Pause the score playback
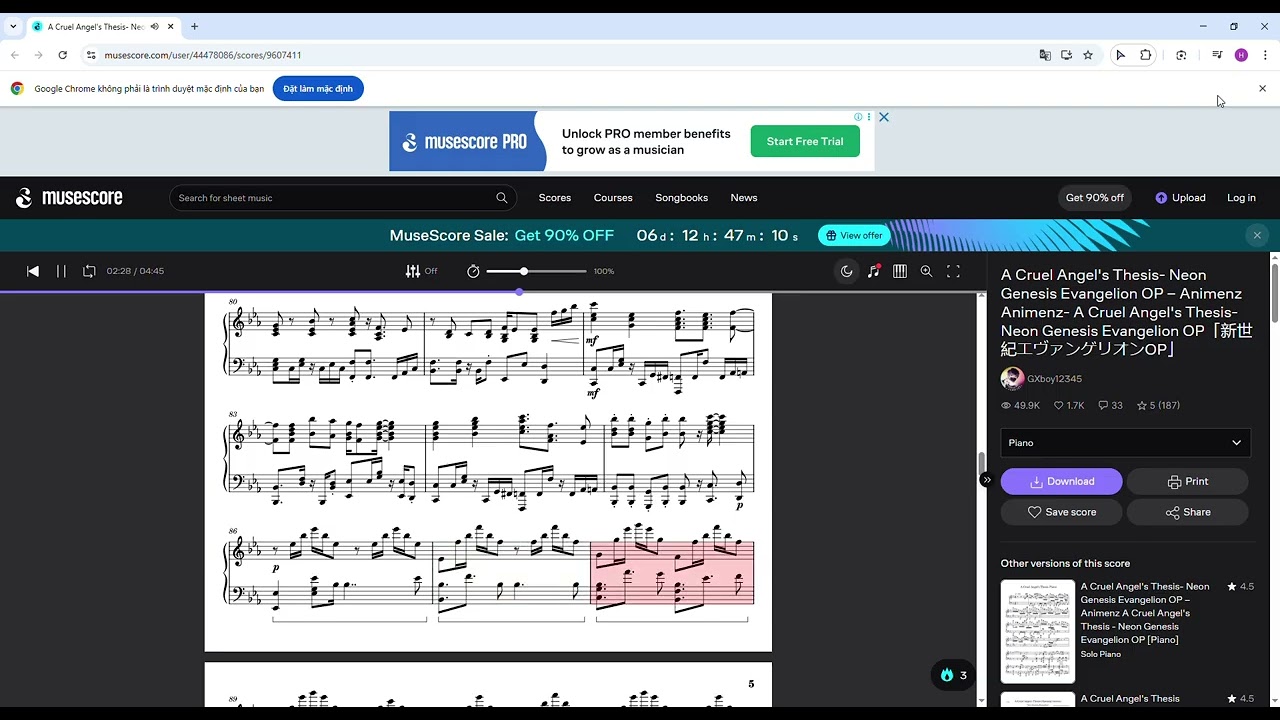The height and width of the screenshot is (720, 1280). click(61, 271)
